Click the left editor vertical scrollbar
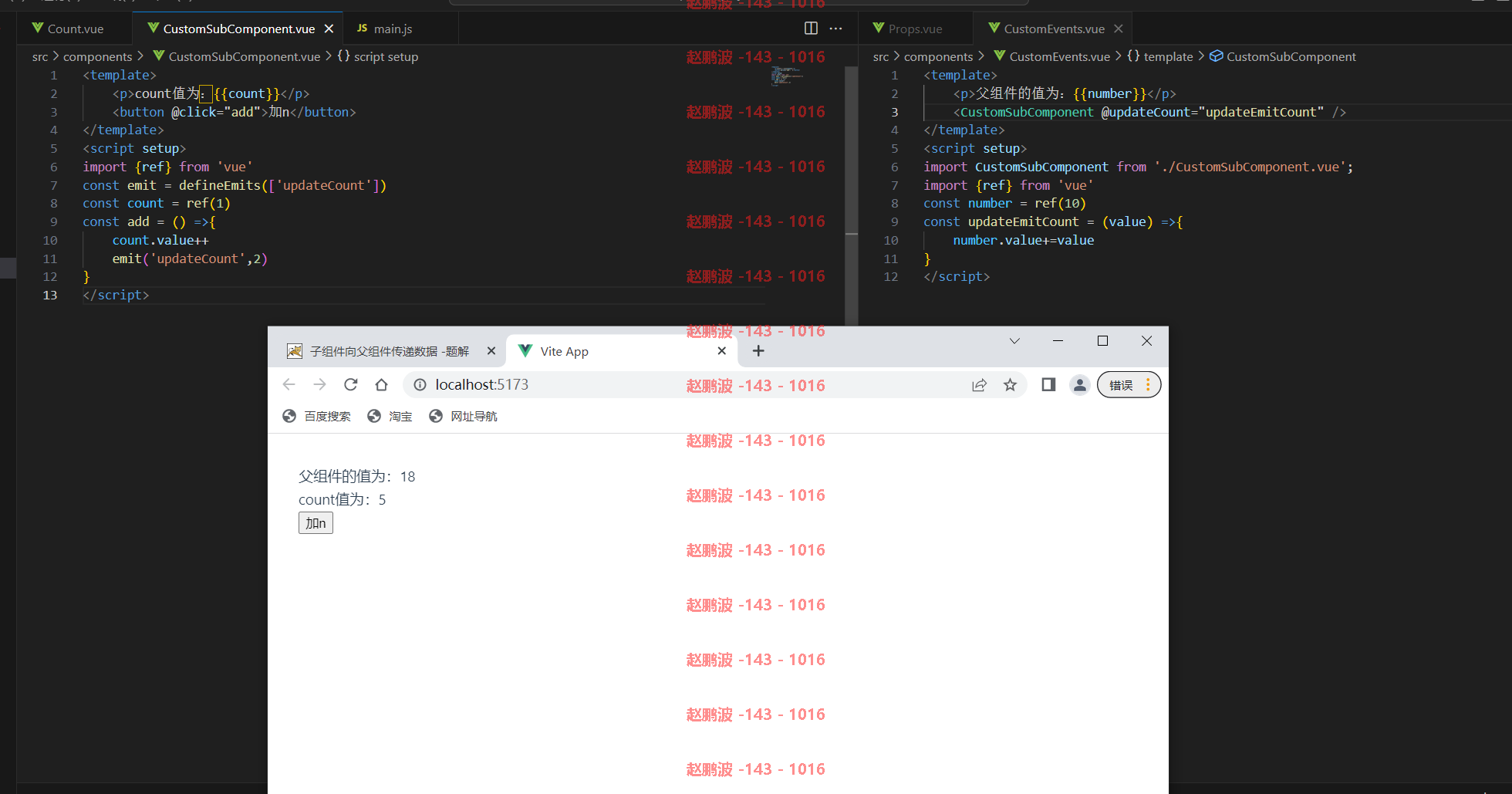This screenshot has width=1512, height=794. pyautogui.click(x=852, y=196)
